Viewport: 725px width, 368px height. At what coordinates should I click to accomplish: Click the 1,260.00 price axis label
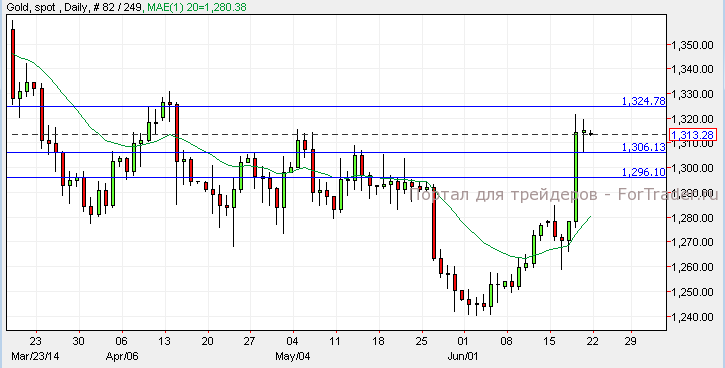point(692,267)
